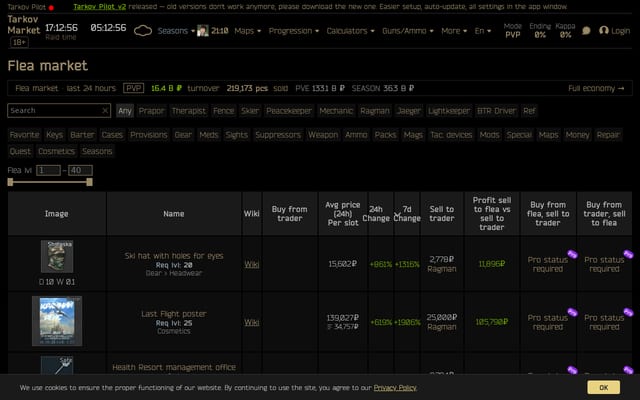Image resolution: width=640 pixels, height=400 pixels.
Task: Select the Cases category tab
Action: coord(112,135)
